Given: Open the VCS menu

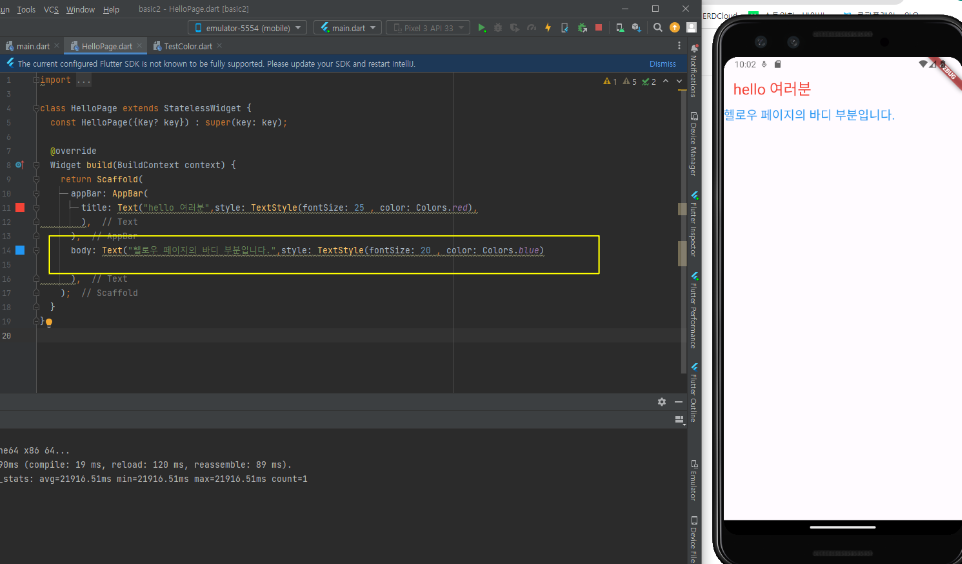Looking at the screenshot, I should pos(52,9).
